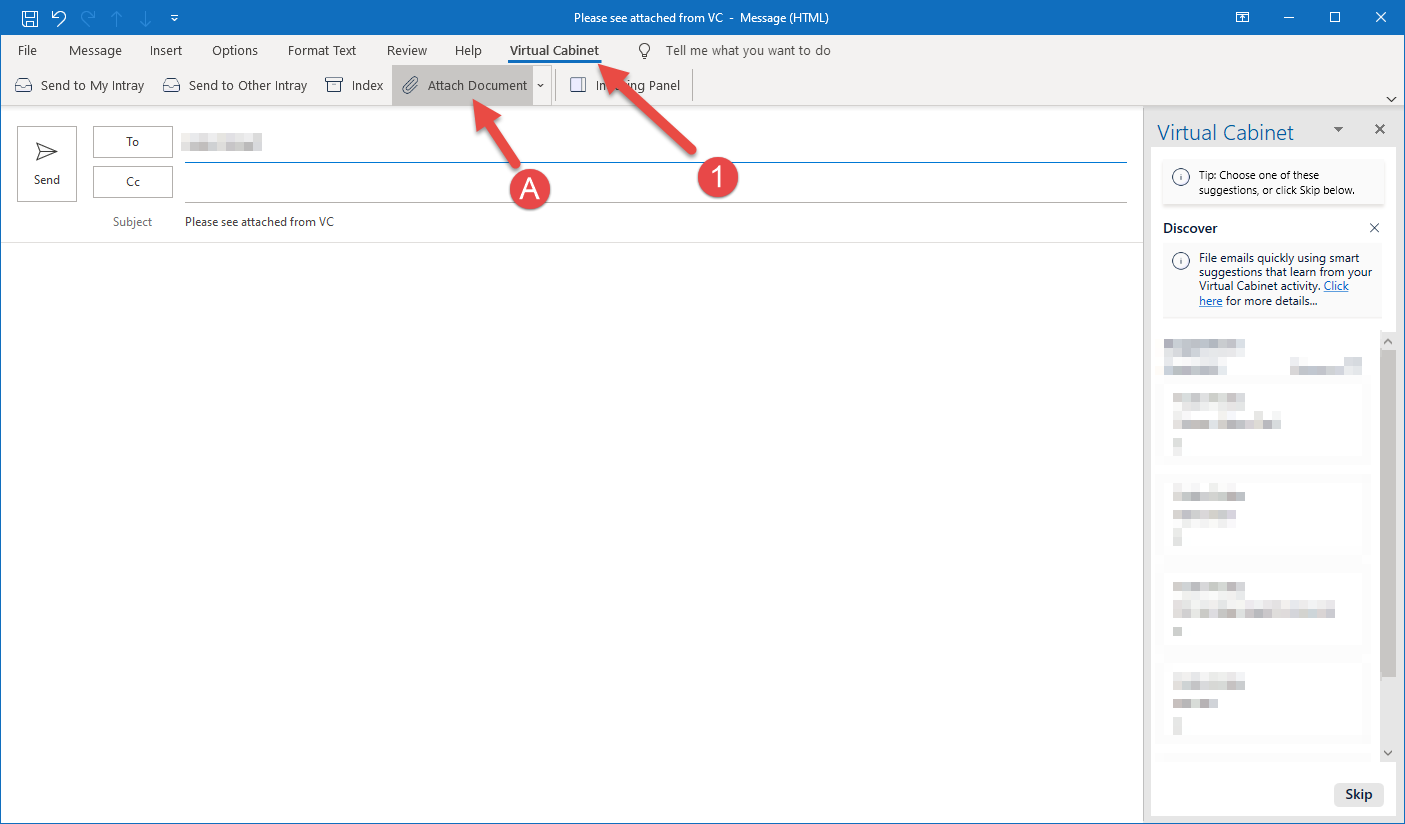Click into the Cc recipients field
The height and width of the screenshot is (824, 1405).
click(x=655, y=183)
